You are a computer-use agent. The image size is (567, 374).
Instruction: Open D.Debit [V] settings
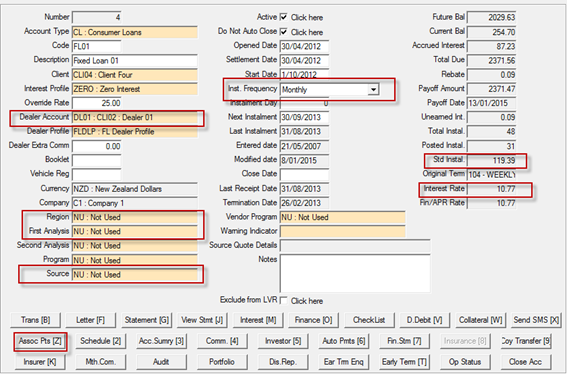click(425, 320)
